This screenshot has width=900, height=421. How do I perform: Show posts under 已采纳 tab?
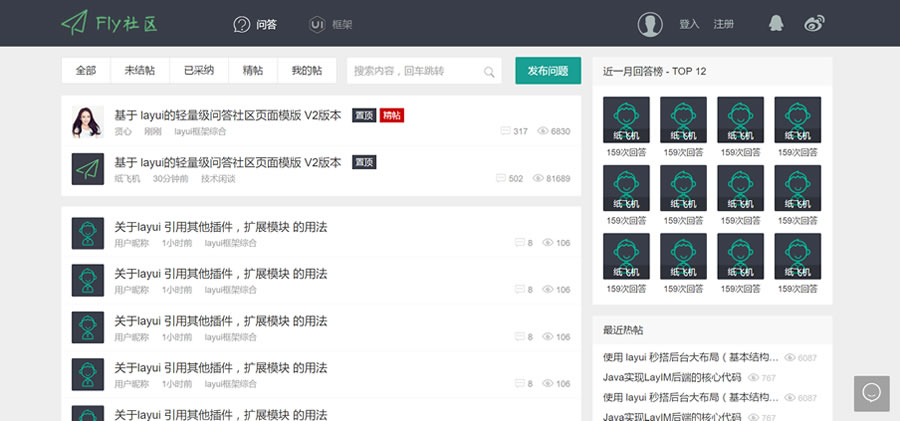tap(198, 71)
